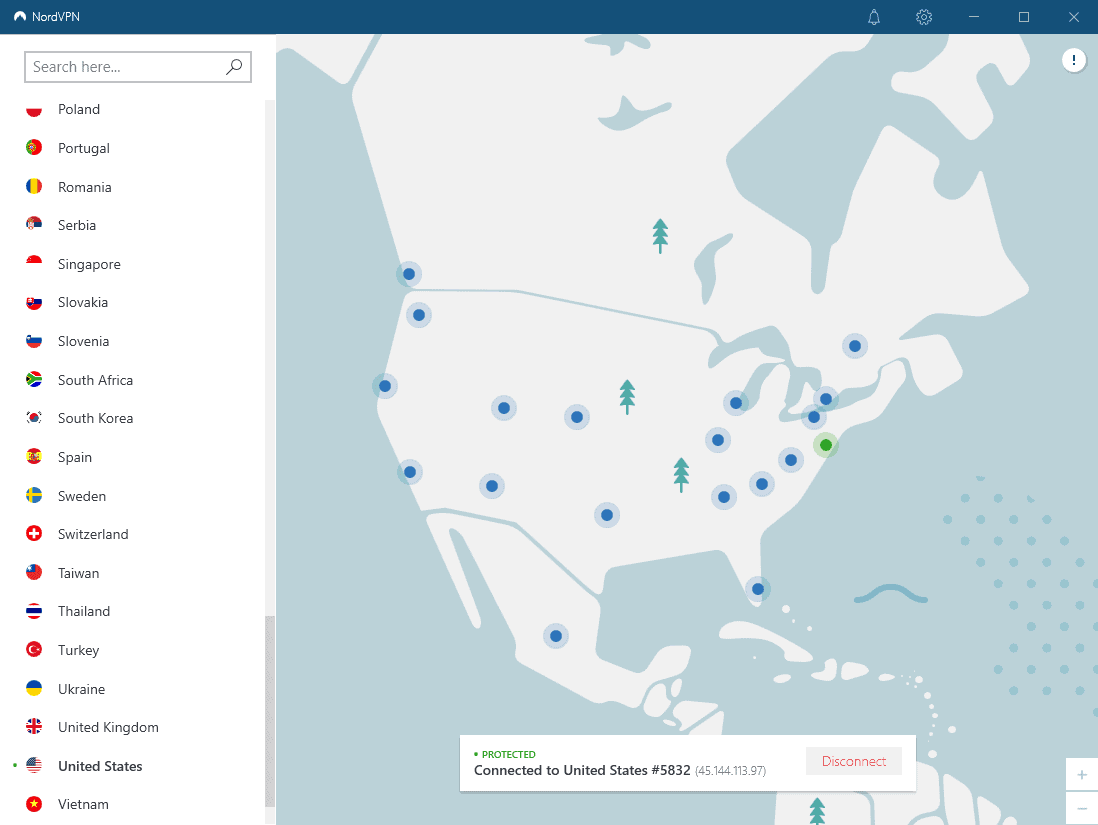Screen dimensions: 1098x825
Task: Open the notifications bell icon
Action: click(x=874, y=17)
